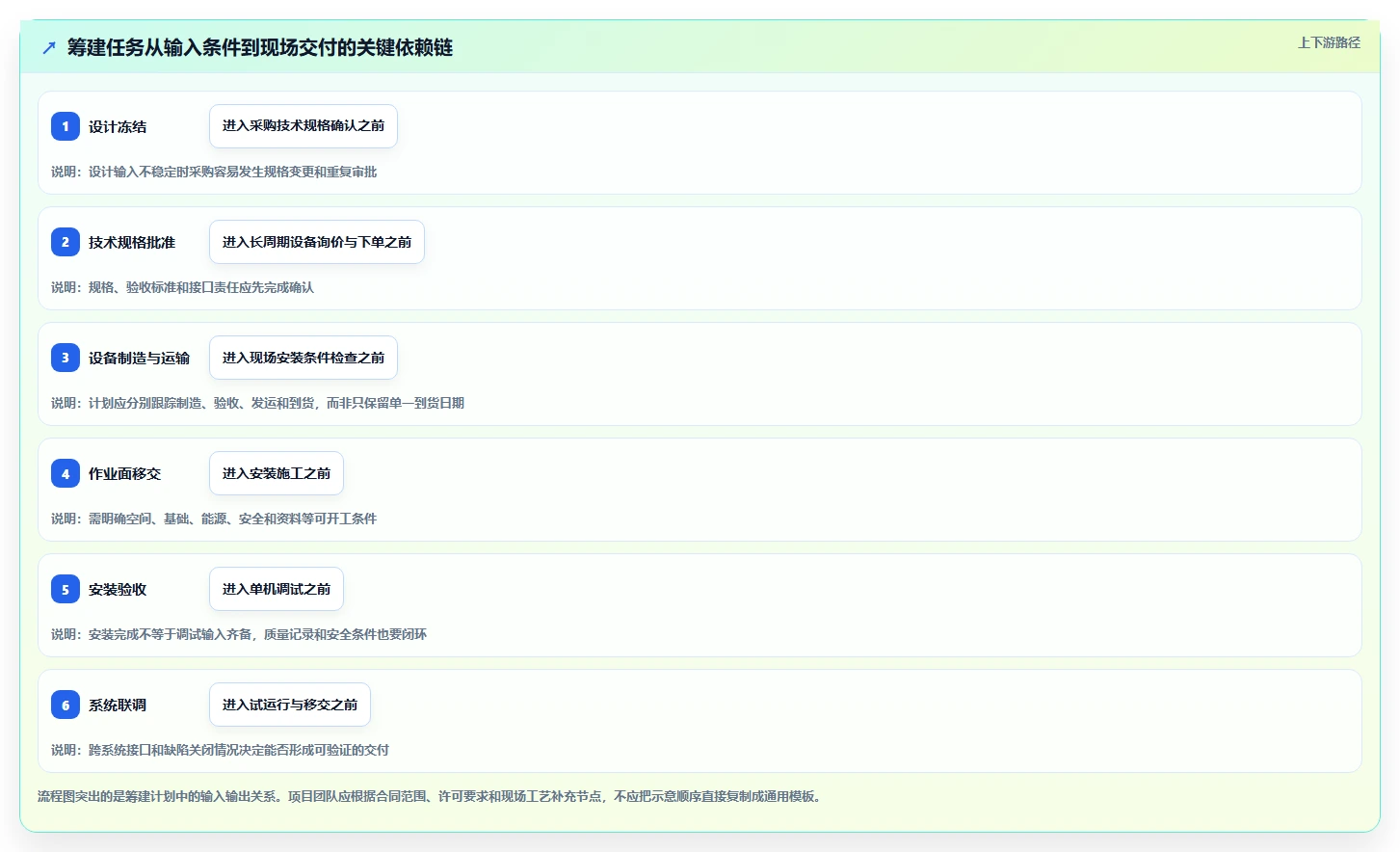Click the note about 计划应分别跟踪制造、验收、发运和到货
The image size is (1400, 852).
tap(258, 403)
